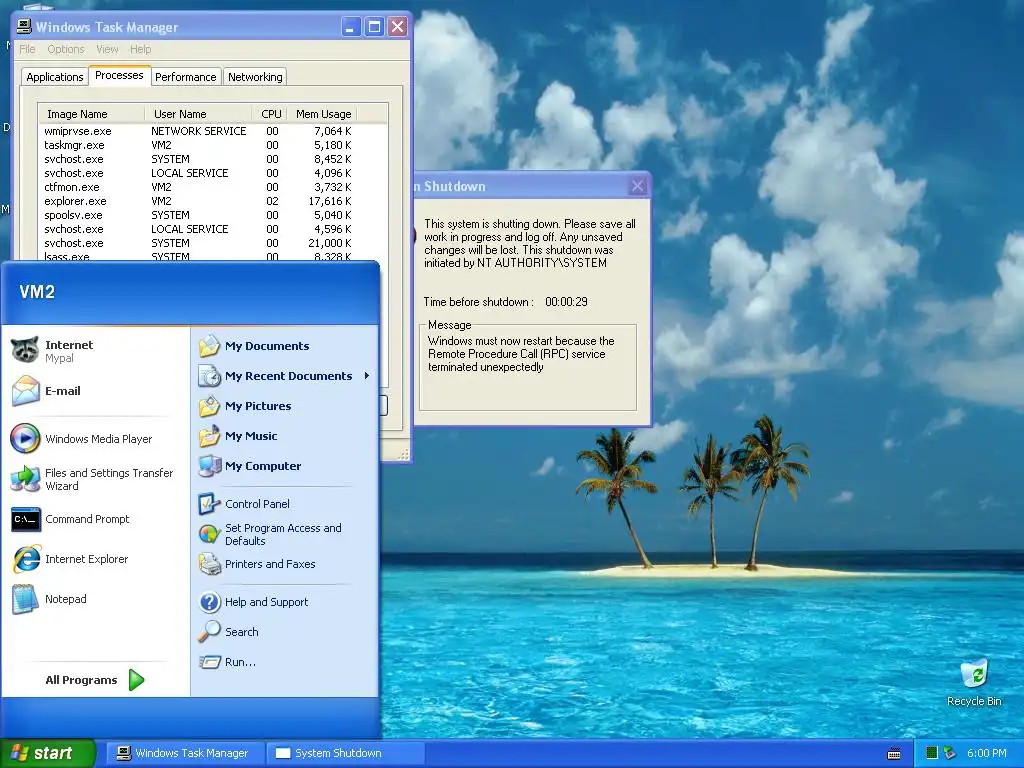Click the tray icon next to the clock
The image size is (1024, 768).
(x=950, y=753)
